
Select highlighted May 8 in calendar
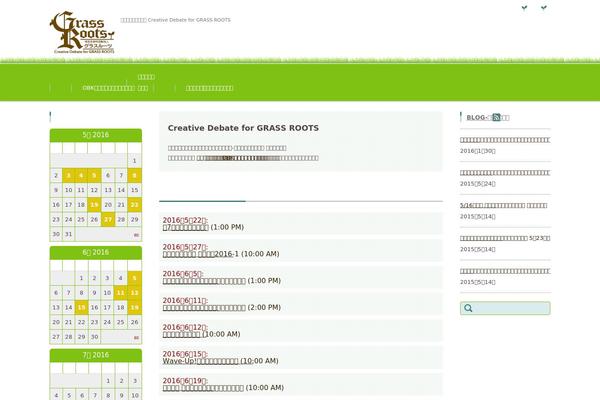134,175
